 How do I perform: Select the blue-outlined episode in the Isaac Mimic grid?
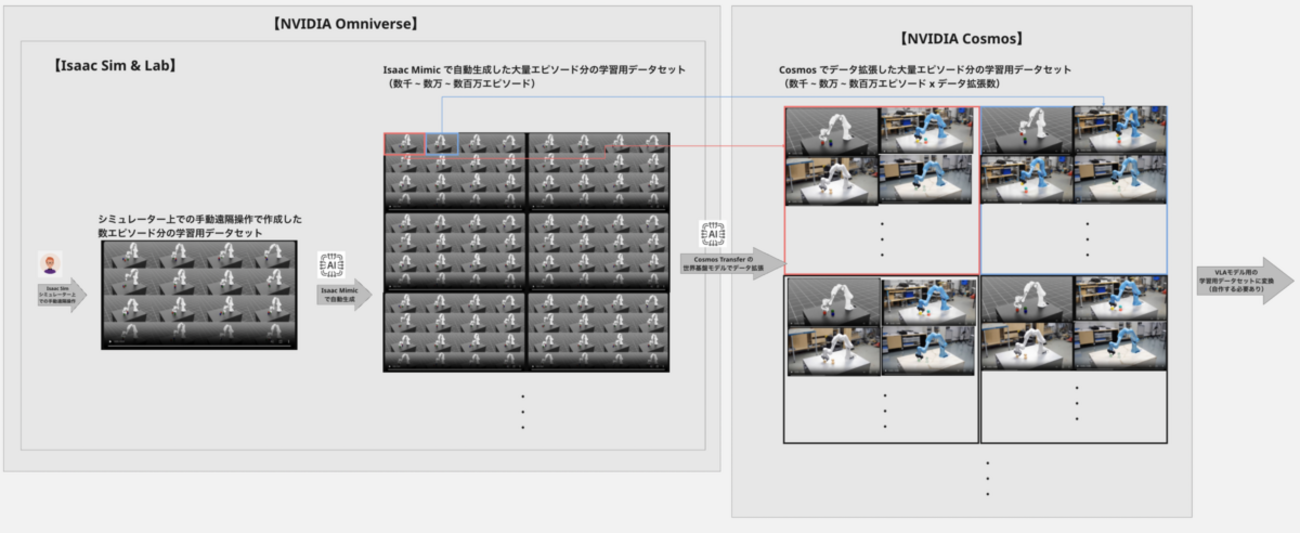(x=442, y=144)
